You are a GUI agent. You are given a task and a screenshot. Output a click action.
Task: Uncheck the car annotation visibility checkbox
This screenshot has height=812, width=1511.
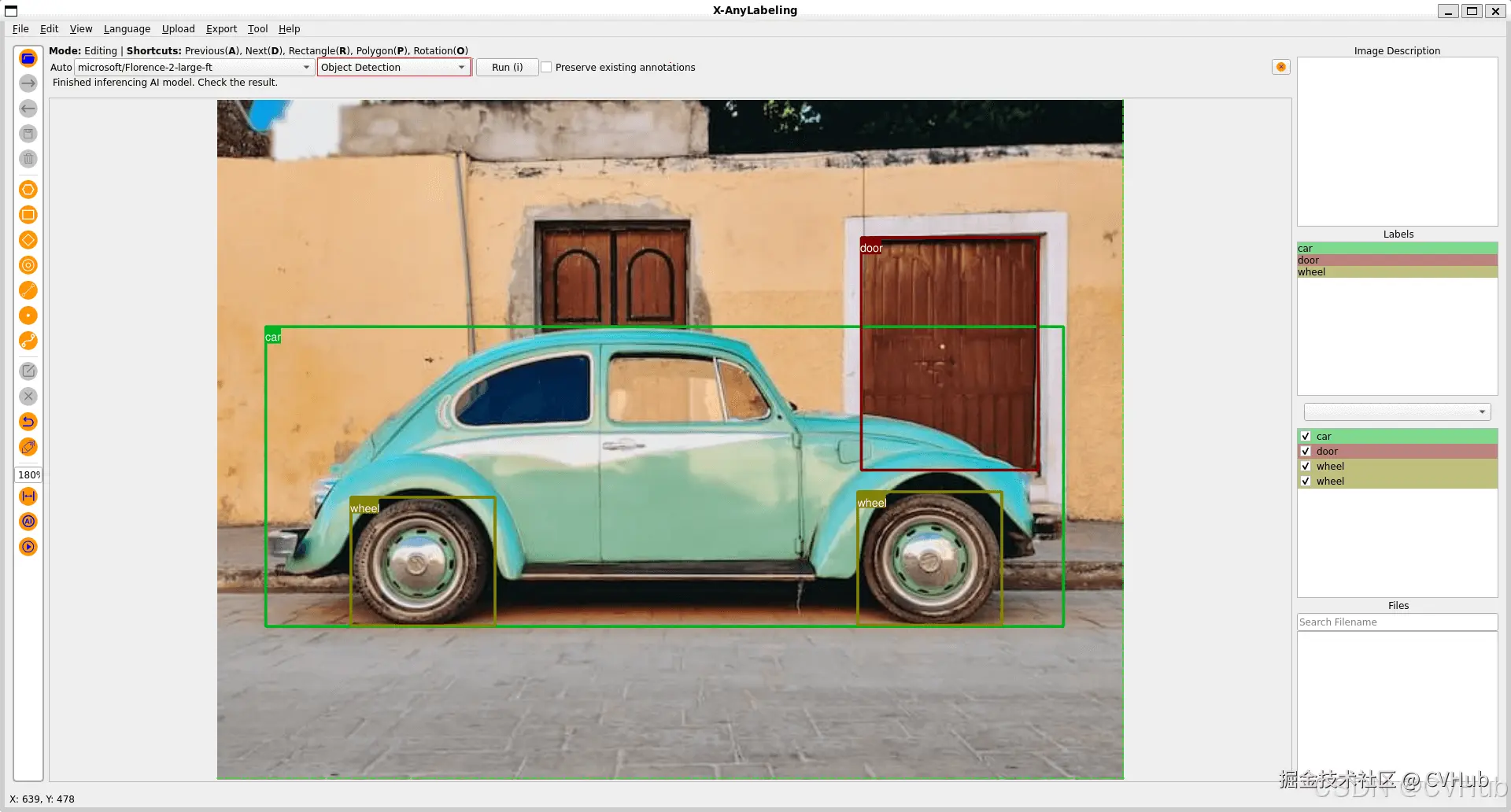[x=1306, y=437]
